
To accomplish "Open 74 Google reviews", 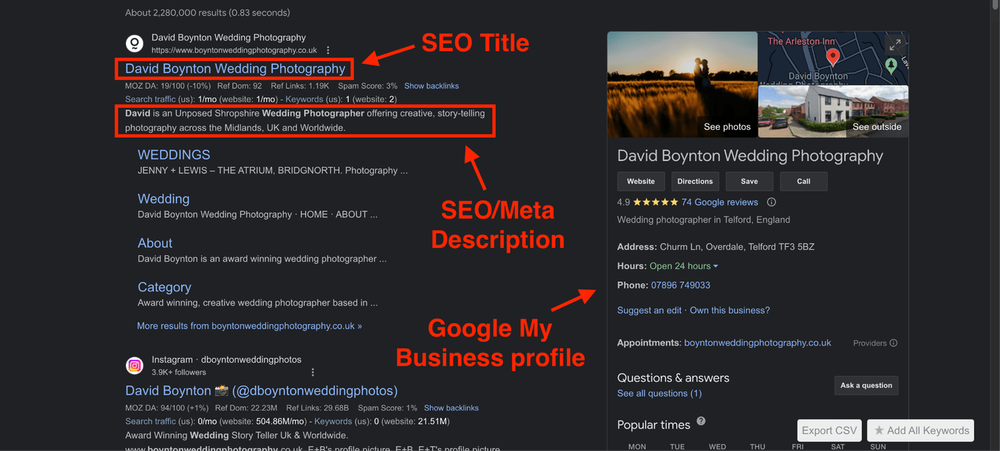I will 719,202.
